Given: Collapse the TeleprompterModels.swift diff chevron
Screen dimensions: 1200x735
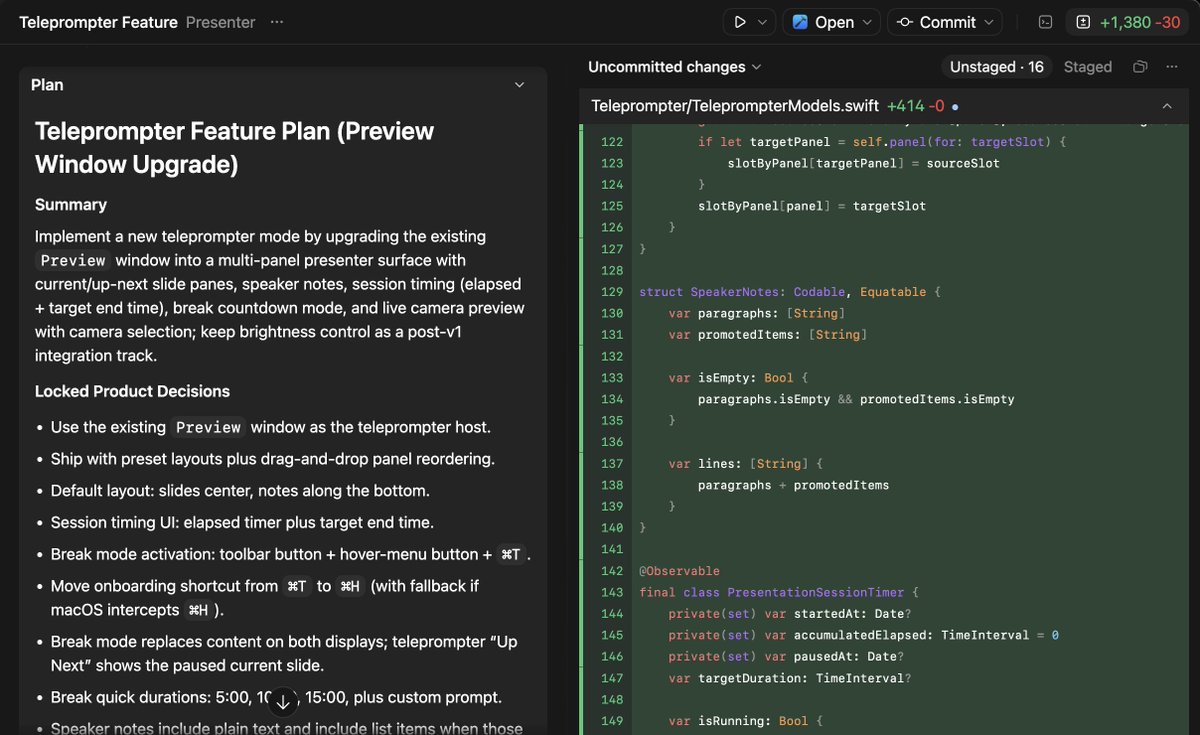Looking at the screenshot, I should click(1167, 105).
